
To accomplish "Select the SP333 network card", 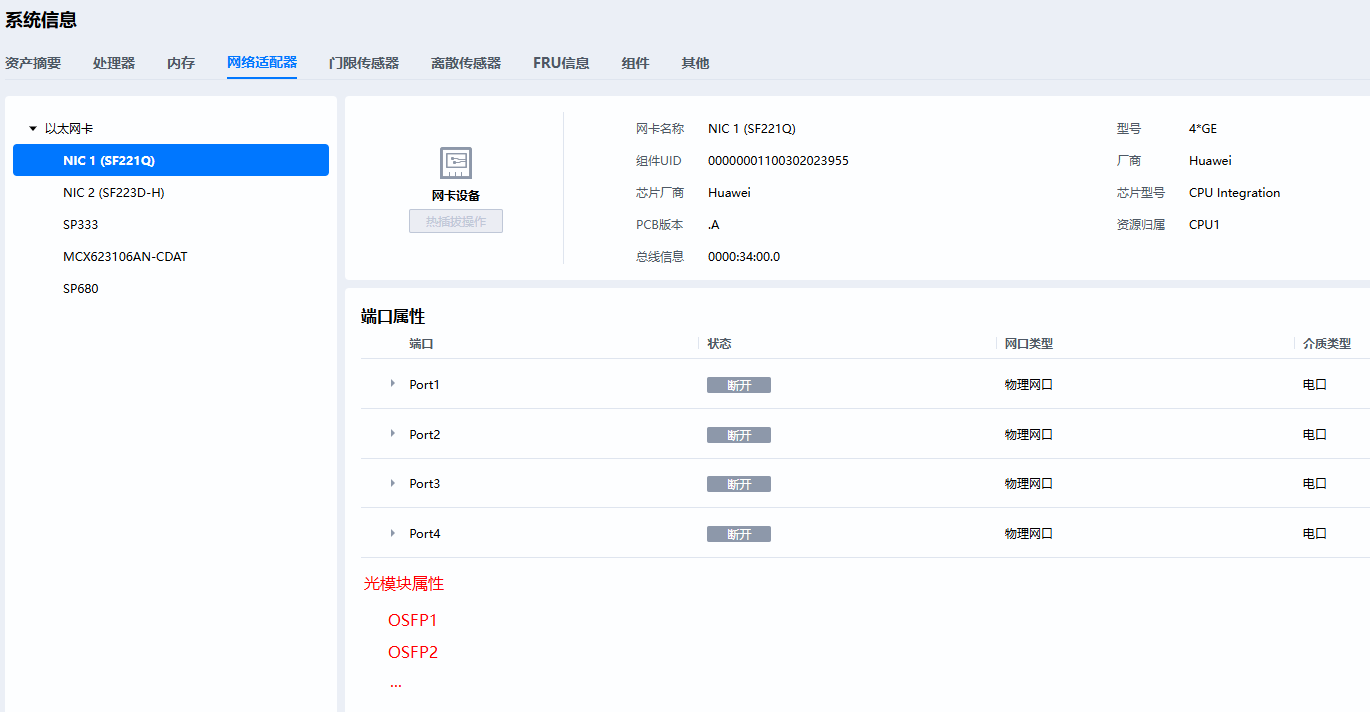I will point(81,225).
